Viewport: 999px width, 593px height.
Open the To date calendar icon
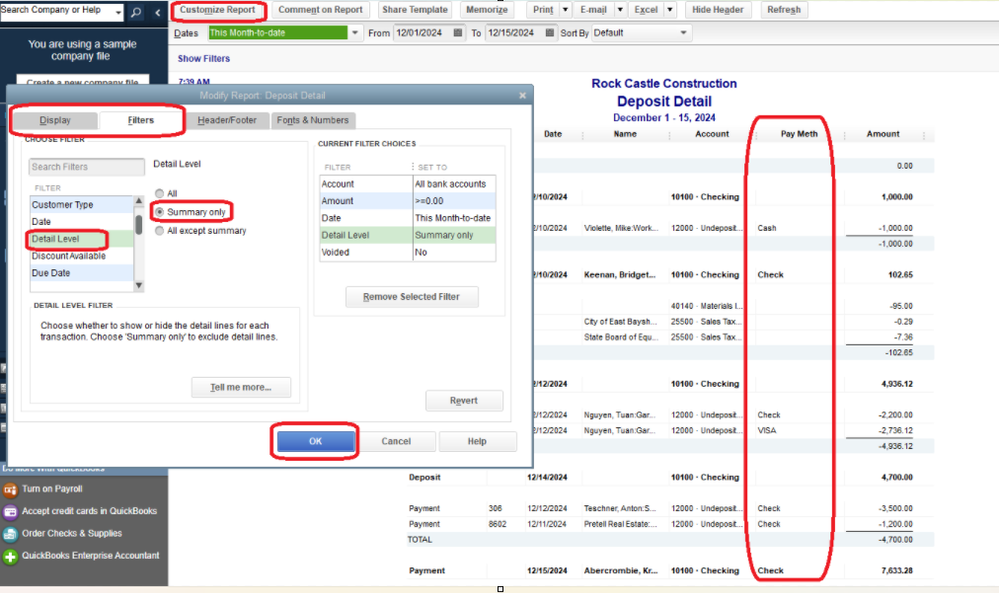pos(550,33)
